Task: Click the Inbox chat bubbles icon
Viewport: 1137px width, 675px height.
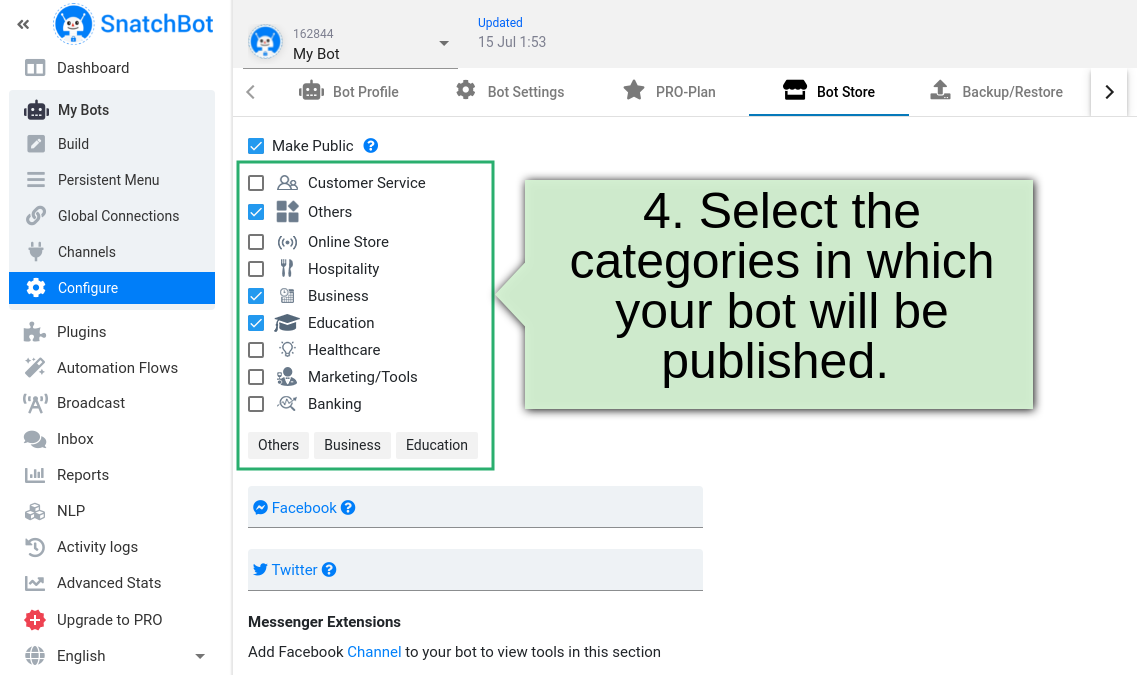Action: coord(35,439)
